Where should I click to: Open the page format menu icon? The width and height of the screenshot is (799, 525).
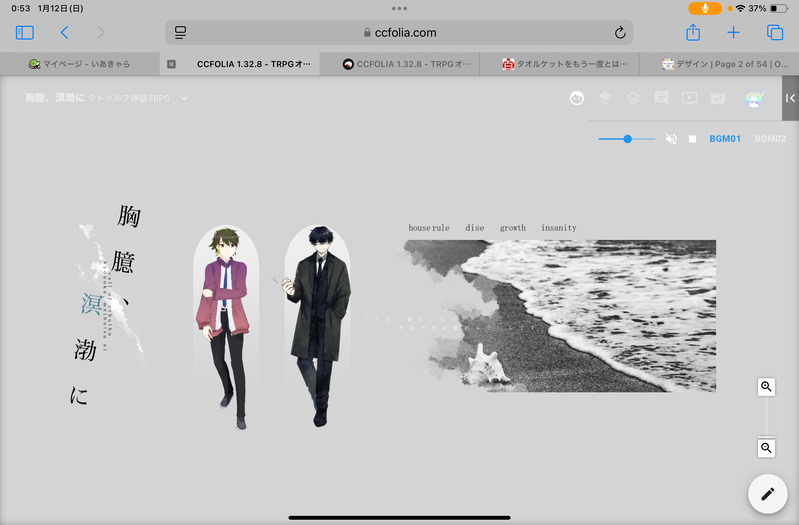180,33
